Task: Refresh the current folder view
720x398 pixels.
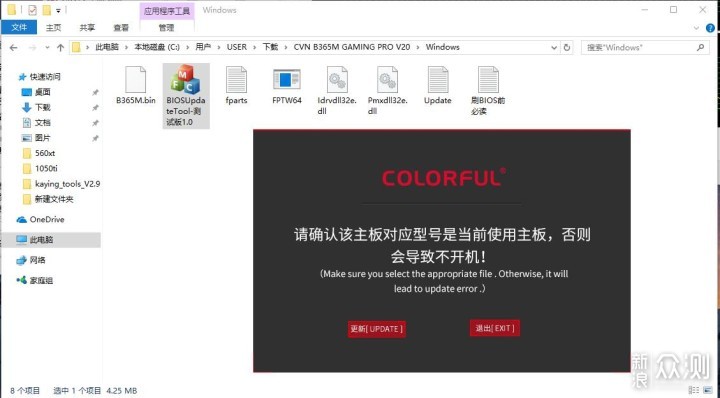Action: [567, 47]
